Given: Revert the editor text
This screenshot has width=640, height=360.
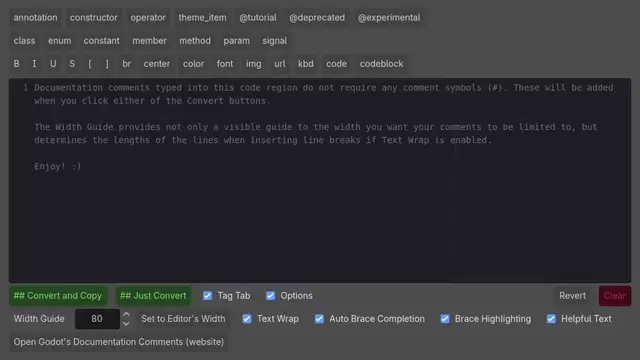Looking at the screenshot, I should coord(573,296).
